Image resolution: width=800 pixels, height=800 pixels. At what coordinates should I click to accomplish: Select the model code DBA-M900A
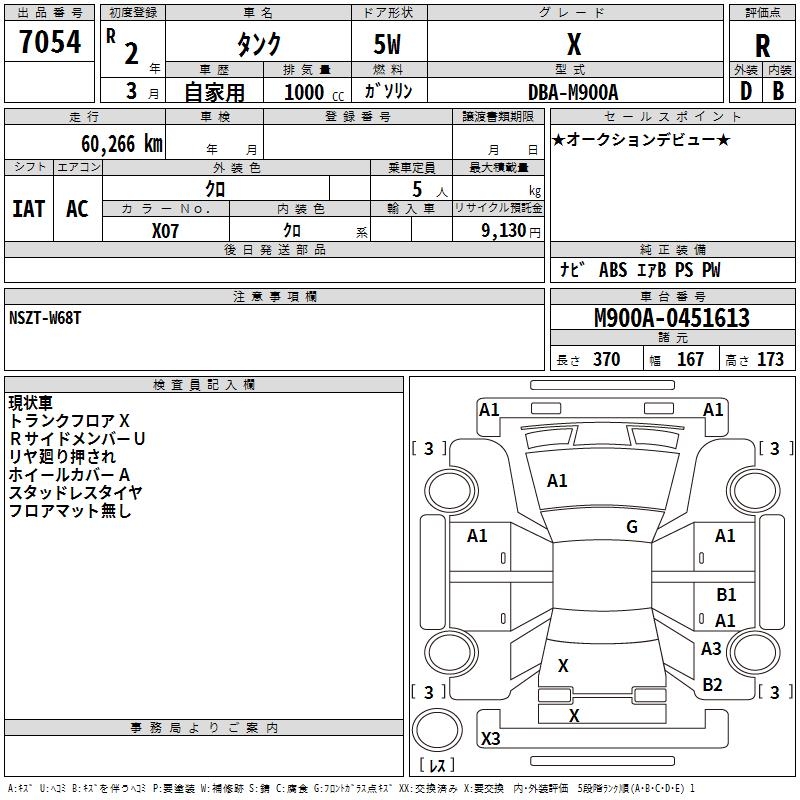click(573, 92)
